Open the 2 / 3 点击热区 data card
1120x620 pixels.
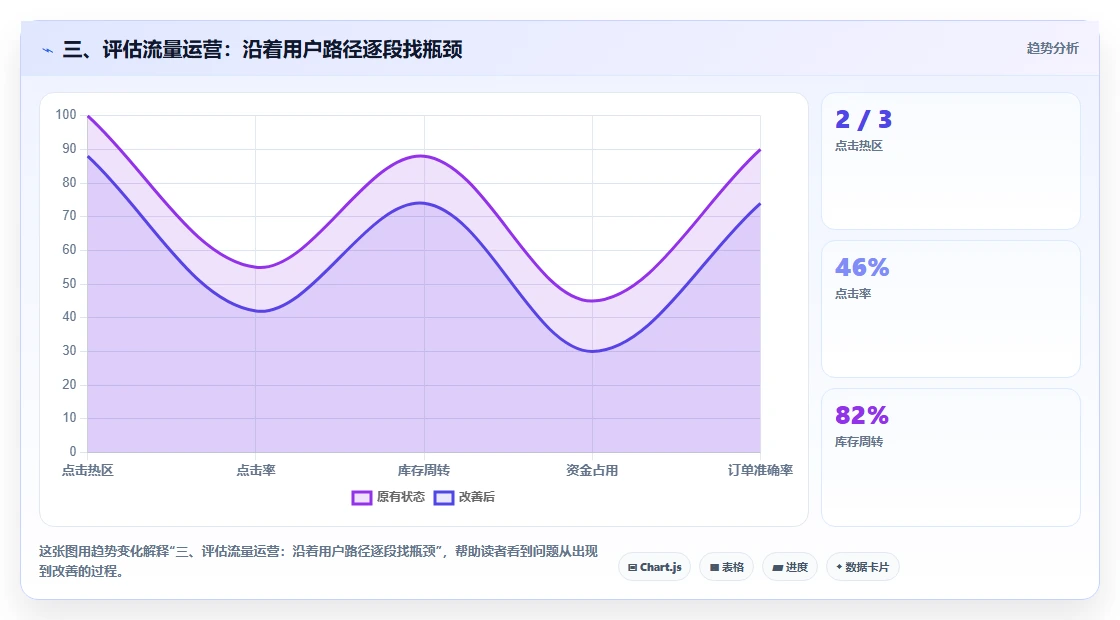951,161
